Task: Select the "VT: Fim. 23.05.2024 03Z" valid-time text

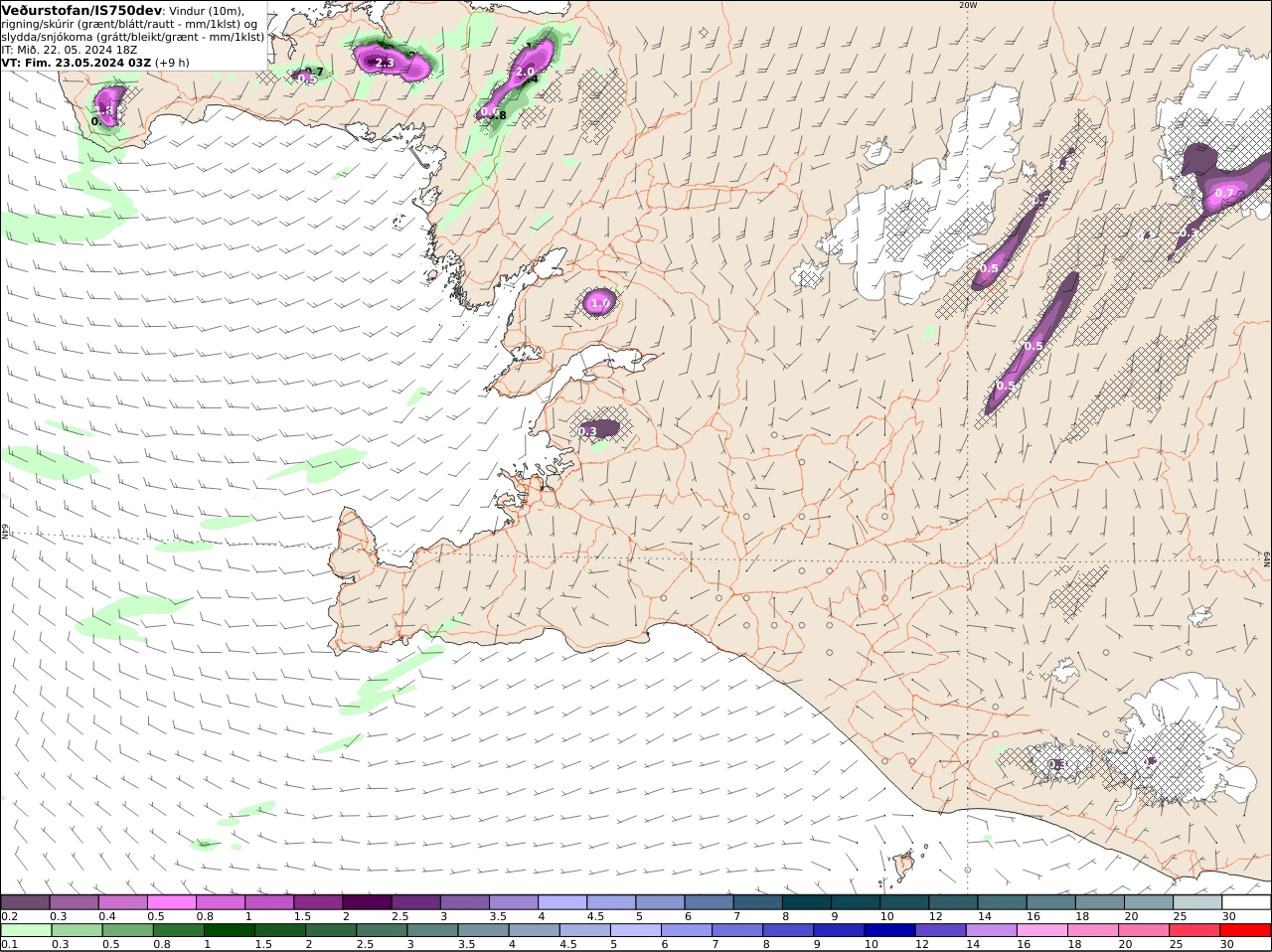Action: click(77, 62)
